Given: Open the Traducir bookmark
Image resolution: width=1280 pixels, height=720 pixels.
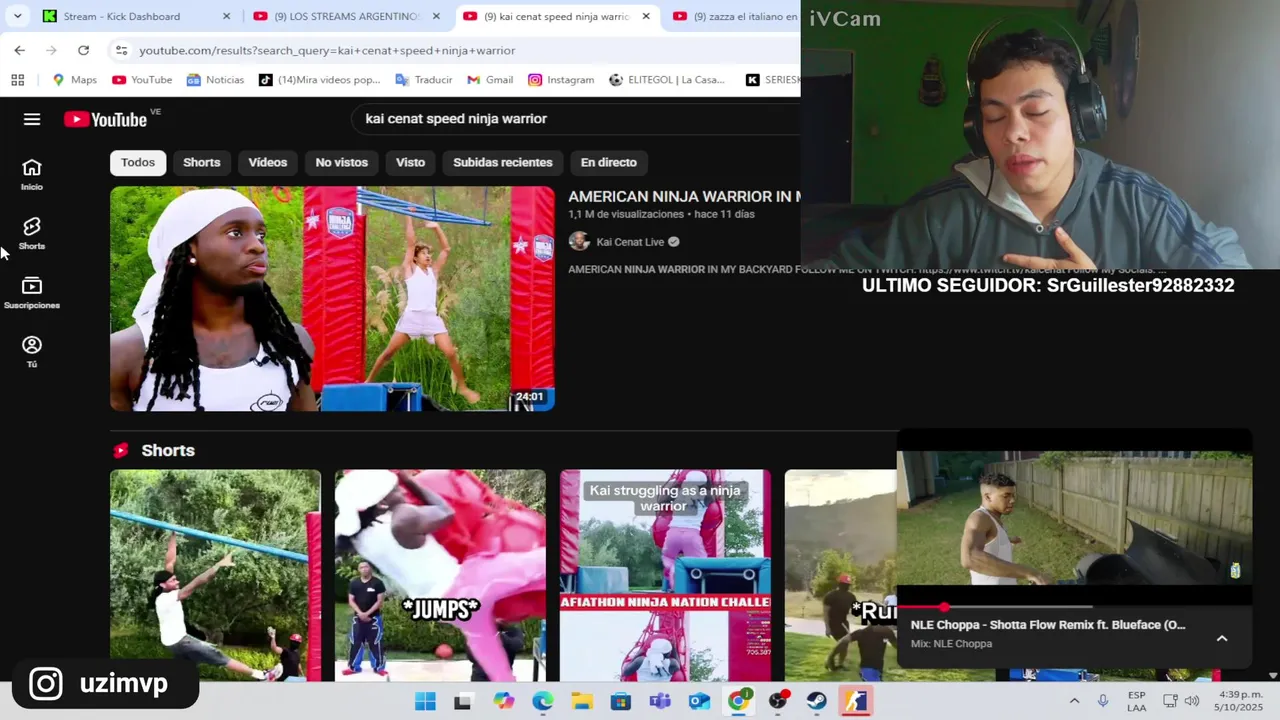Looking at the screenshot, I should 424,80.
